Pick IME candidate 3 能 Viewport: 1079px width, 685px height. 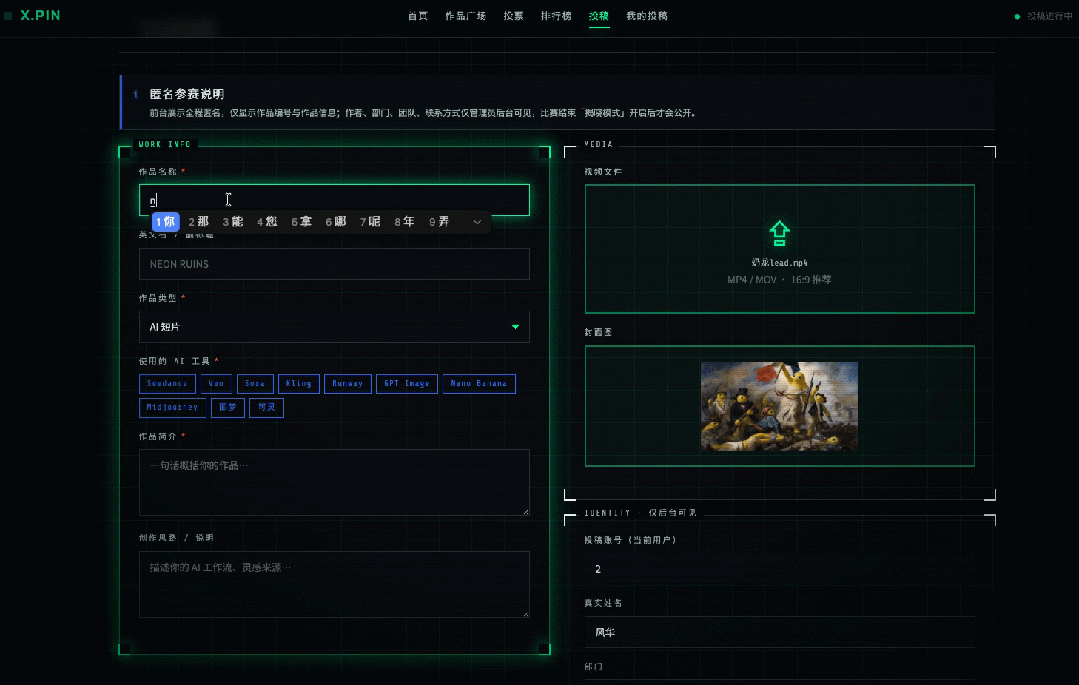(233, 222)
